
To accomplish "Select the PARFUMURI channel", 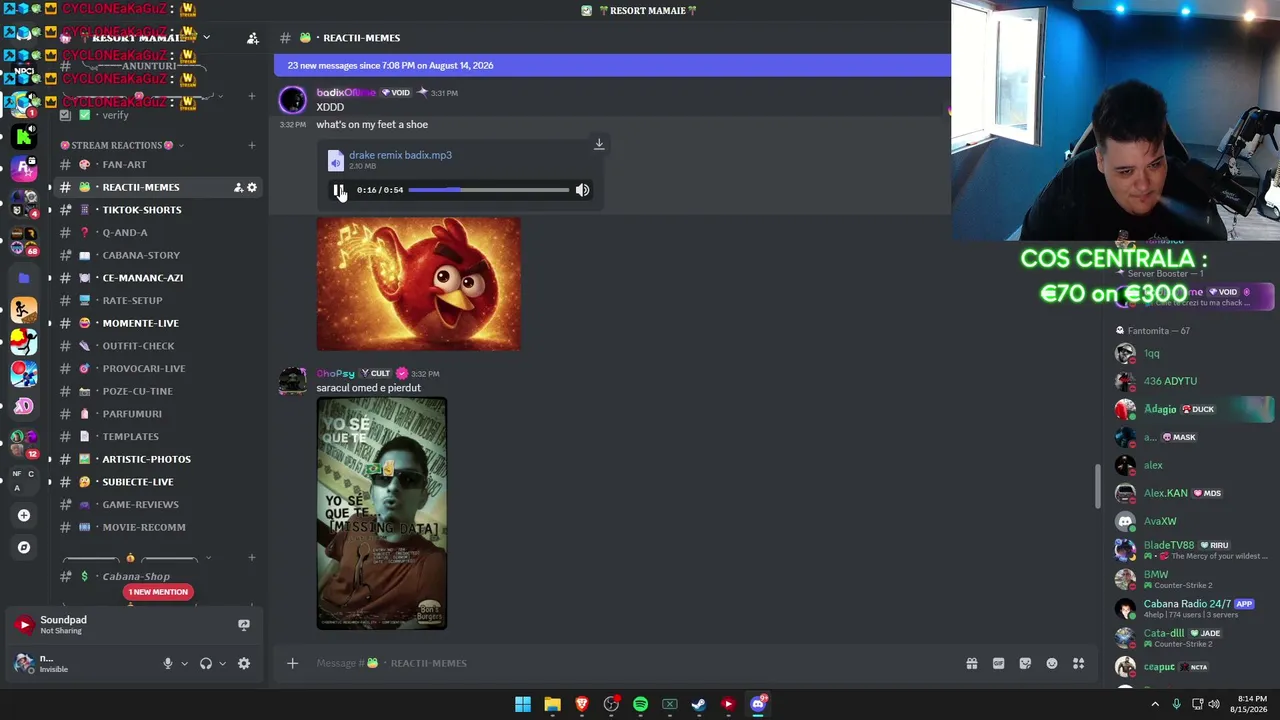I will (x=132, y=414).
